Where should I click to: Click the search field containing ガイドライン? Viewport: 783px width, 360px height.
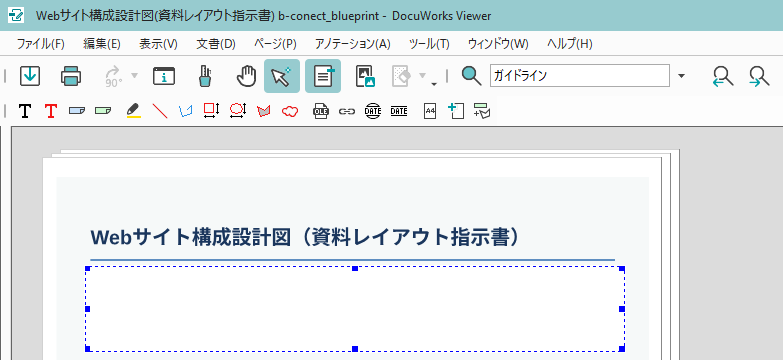point(580,76)
